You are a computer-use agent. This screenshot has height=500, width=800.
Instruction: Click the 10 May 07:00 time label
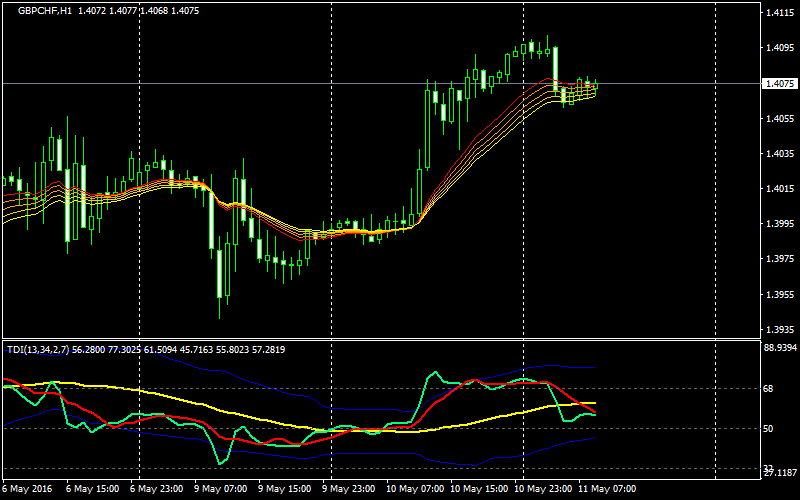tap(415, 489)
